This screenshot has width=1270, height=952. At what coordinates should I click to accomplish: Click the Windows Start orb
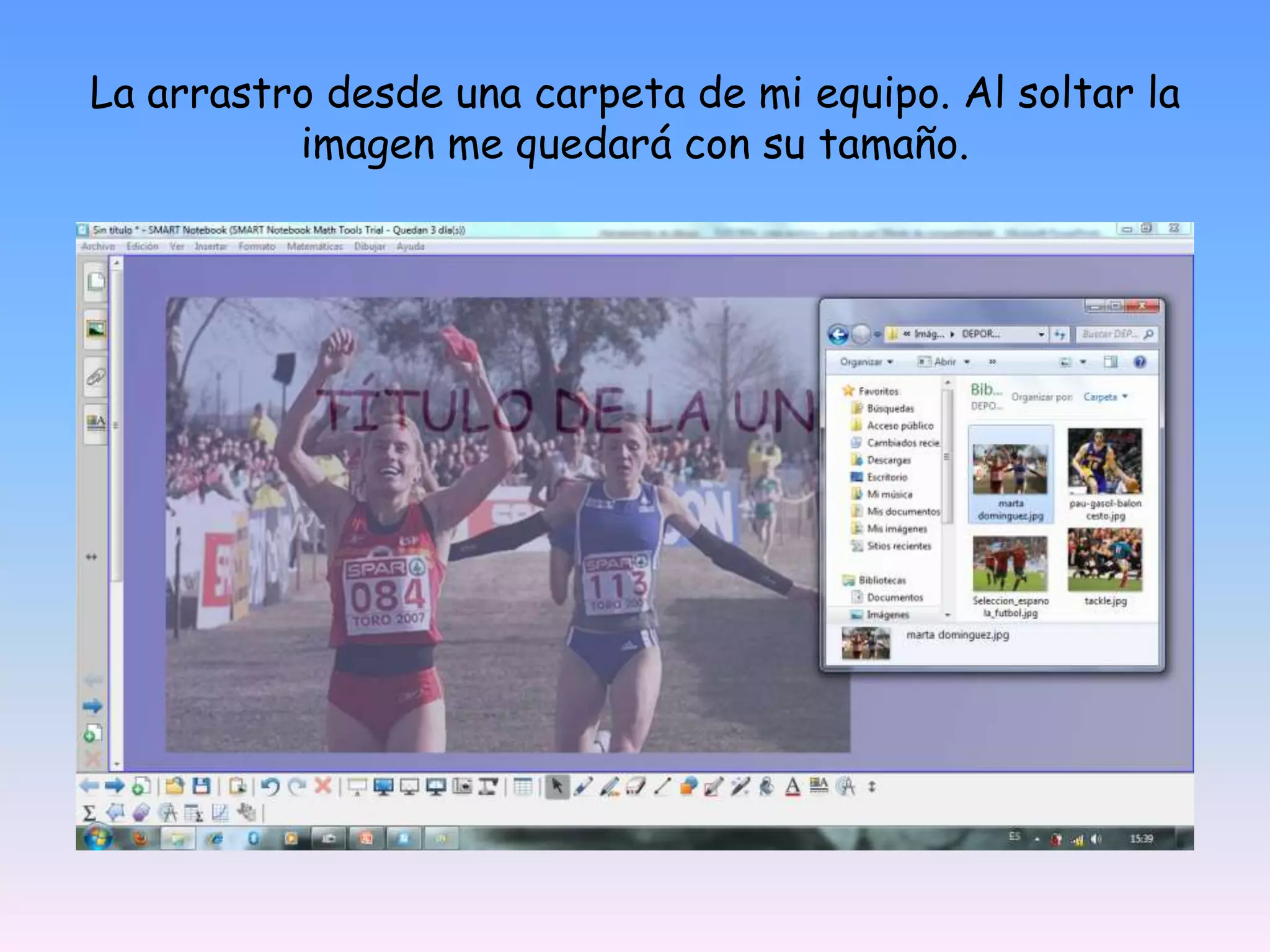pos(98,839)
